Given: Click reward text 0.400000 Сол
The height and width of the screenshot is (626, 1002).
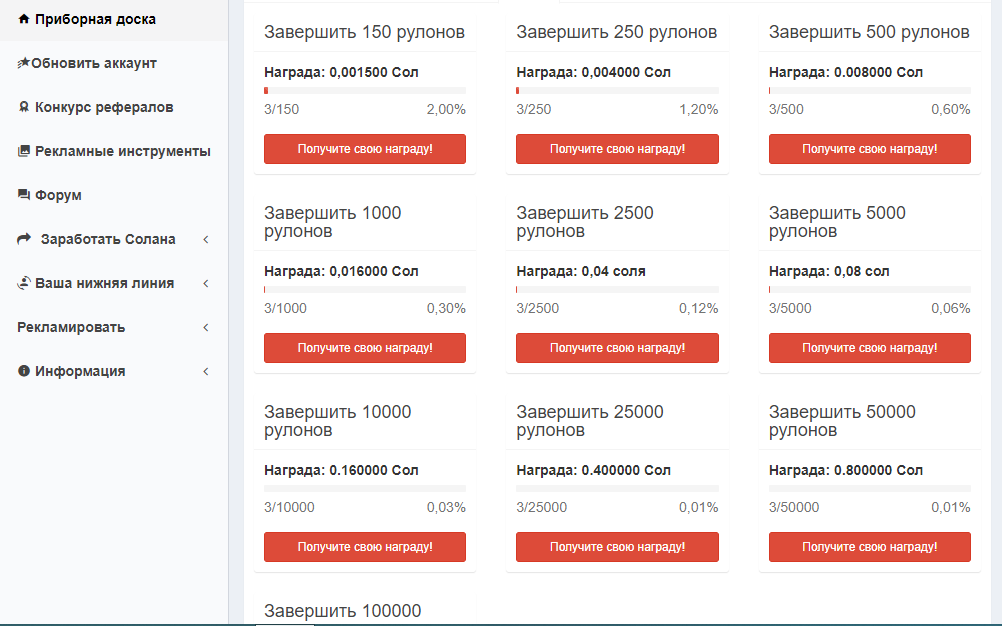Looking at the screenshot, I should (x=626, y=471).
